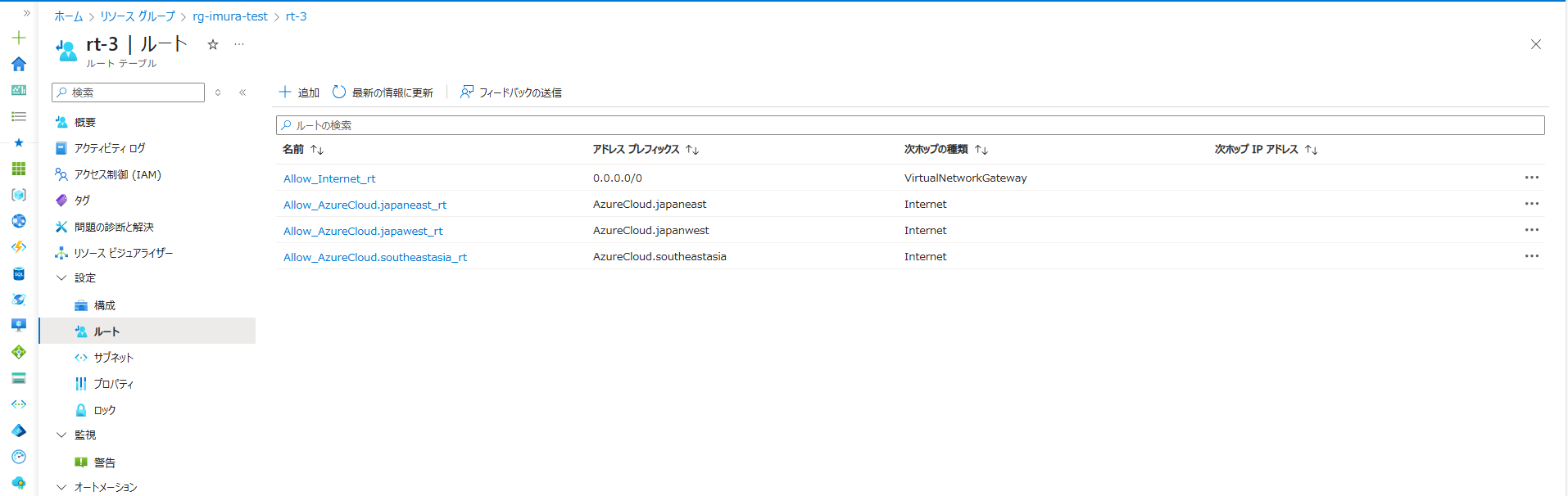The height and width of the screenshot is (496, 1568).
Task: Expand the portal menu with the double chevron
Action: (x=26, y=13)
